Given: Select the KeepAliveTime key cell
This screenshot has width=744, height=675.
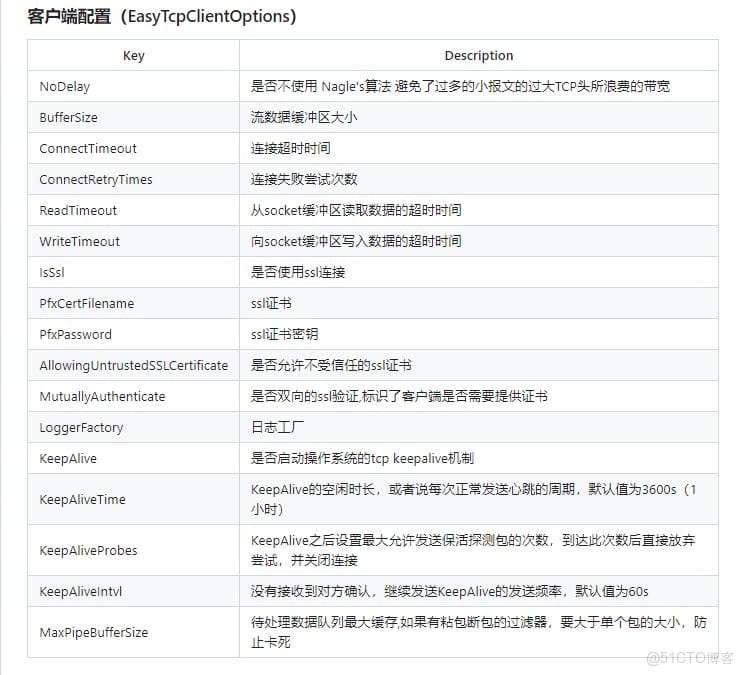Looking at the screenshot, I should pyautogui.click(x=133, y=499).
